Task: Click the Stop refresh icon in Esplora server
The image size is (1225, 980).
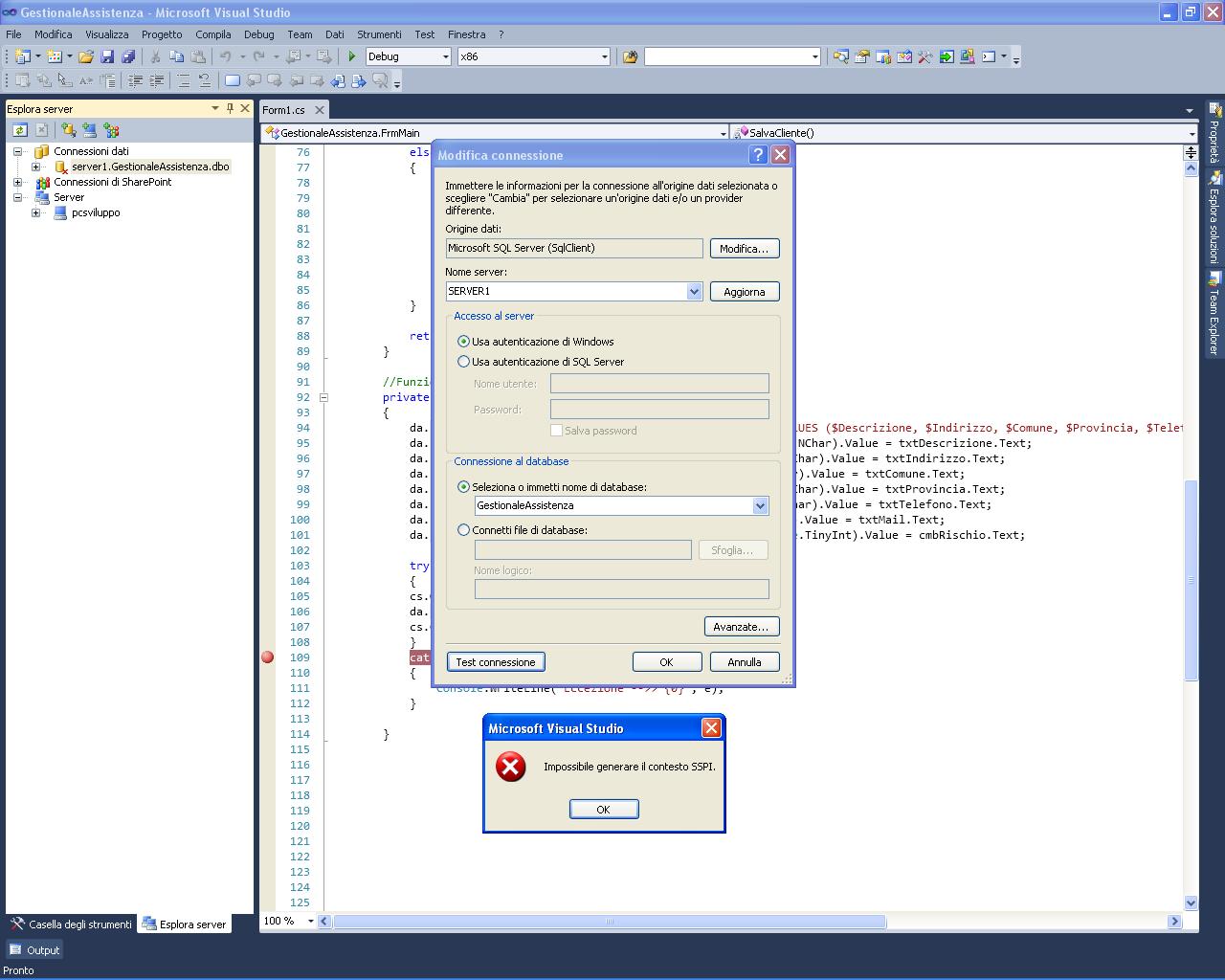Action: tap(41, 130)
